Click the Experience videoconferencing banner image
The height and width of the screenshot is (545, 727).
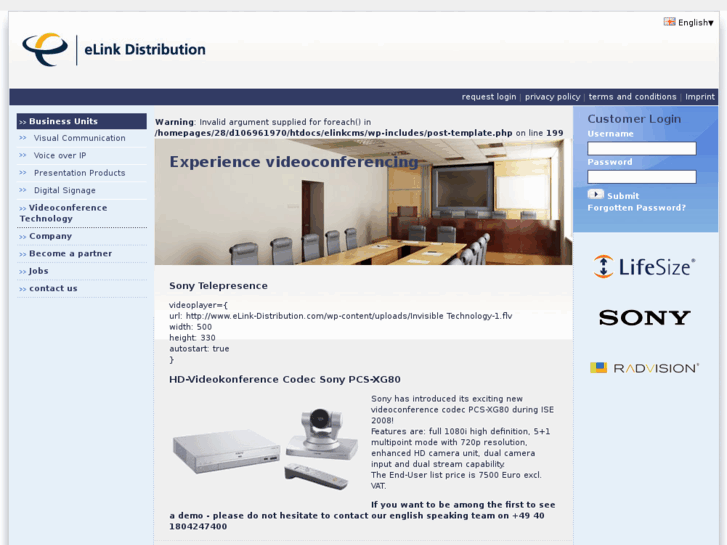364,202
